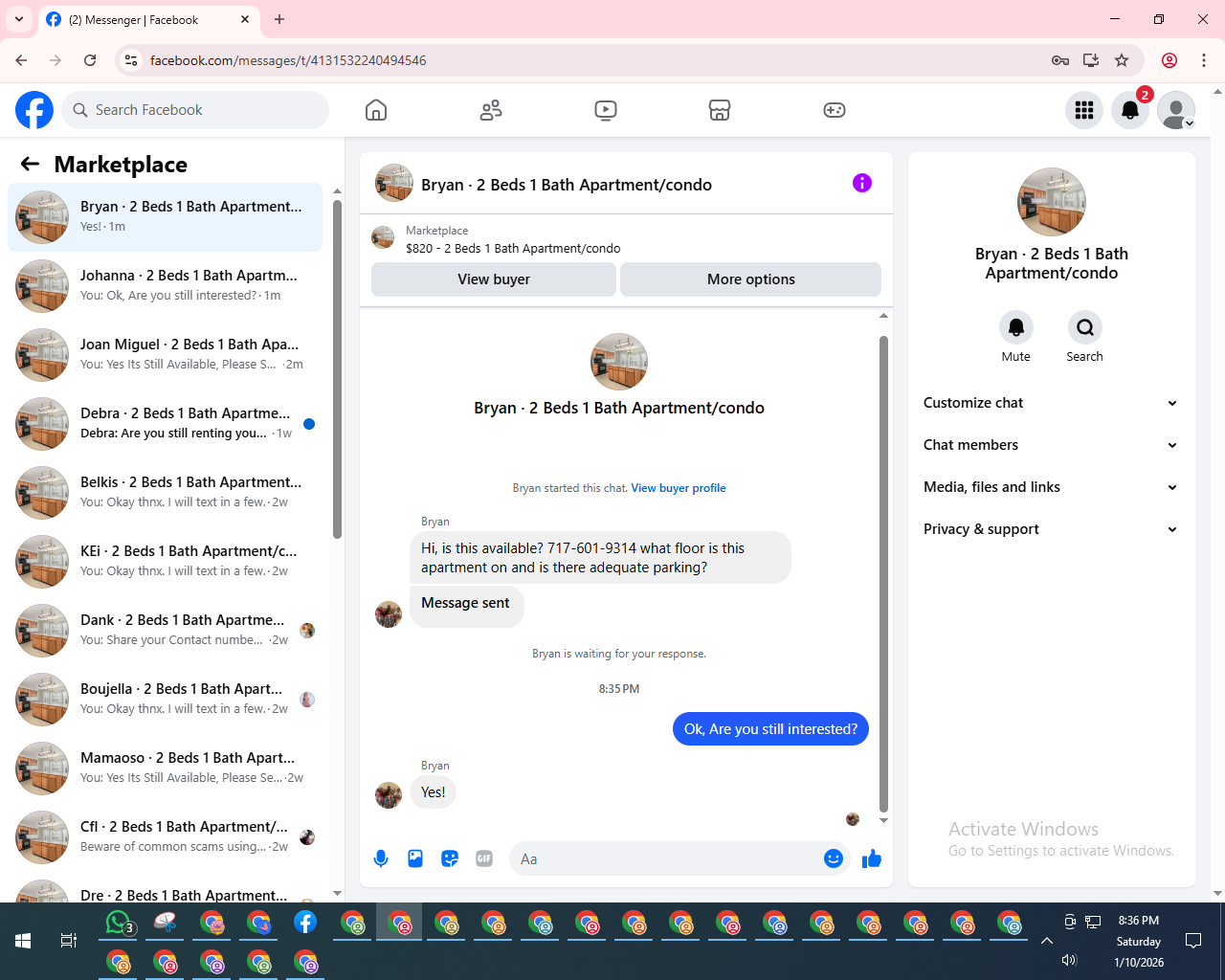Reload the page with browser refresh
This screenshot has width=1225, height=980.
click(90, 60)
